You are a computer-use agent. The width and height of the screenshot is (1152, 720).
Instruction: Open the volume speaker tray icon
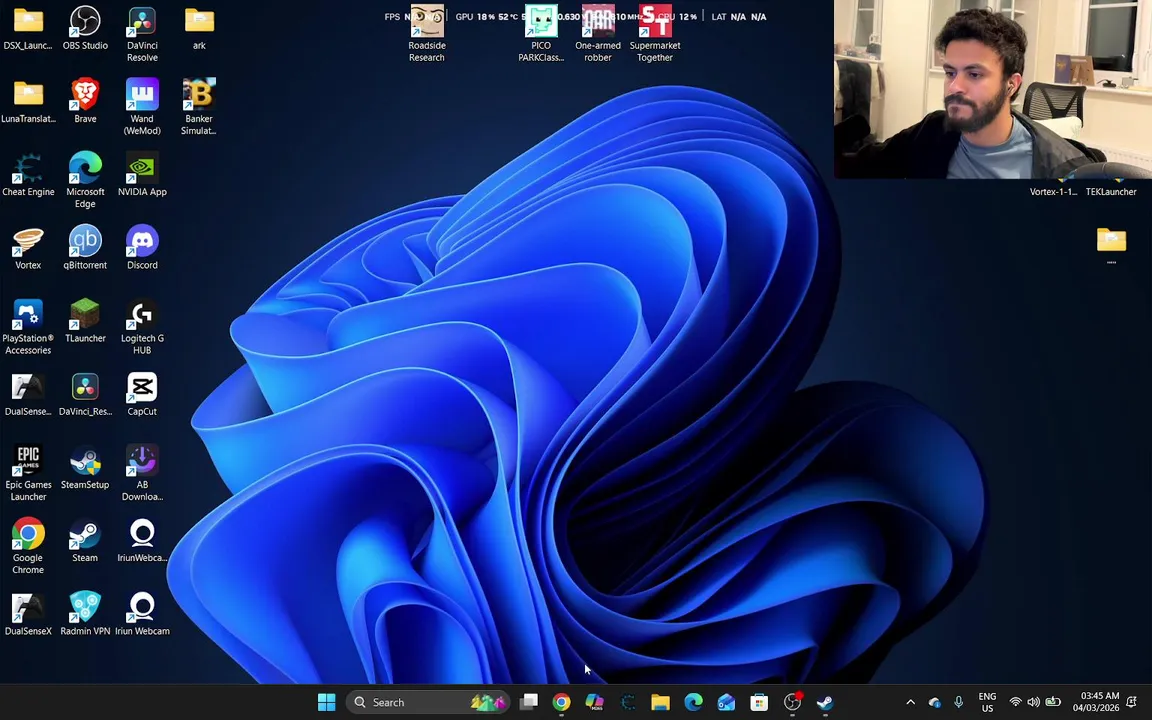pyautogui.click(x=1034, y=702)
